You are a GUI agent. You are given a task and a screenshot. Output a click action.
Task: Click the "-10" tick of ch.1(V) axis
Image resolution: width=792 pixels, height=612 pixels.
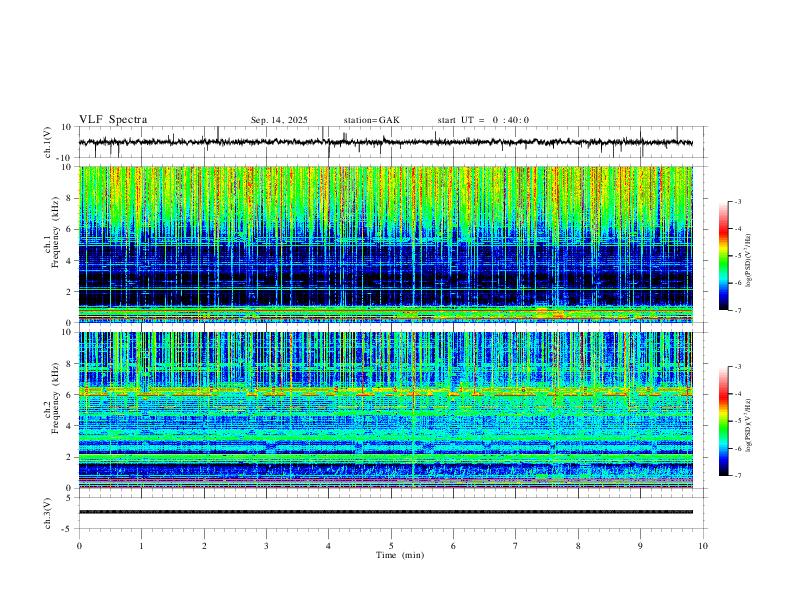coord(66,158)
